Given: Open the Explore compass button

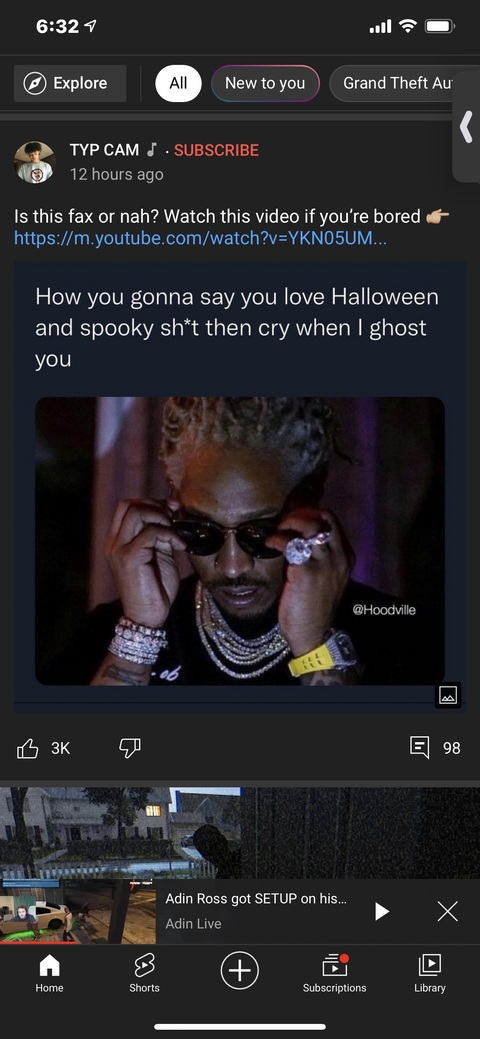Looking at the screenshot, I should (x=70, y=83).
